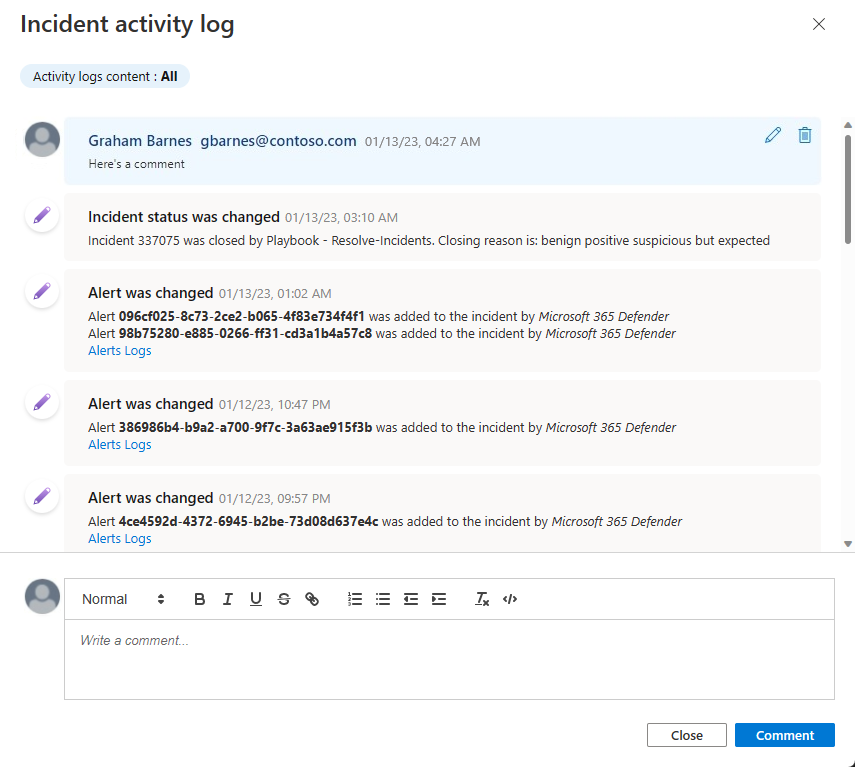Open Alerts Logs for alert 386986b4
Viewport: 855px width, 767px height.
pos(119,444)
